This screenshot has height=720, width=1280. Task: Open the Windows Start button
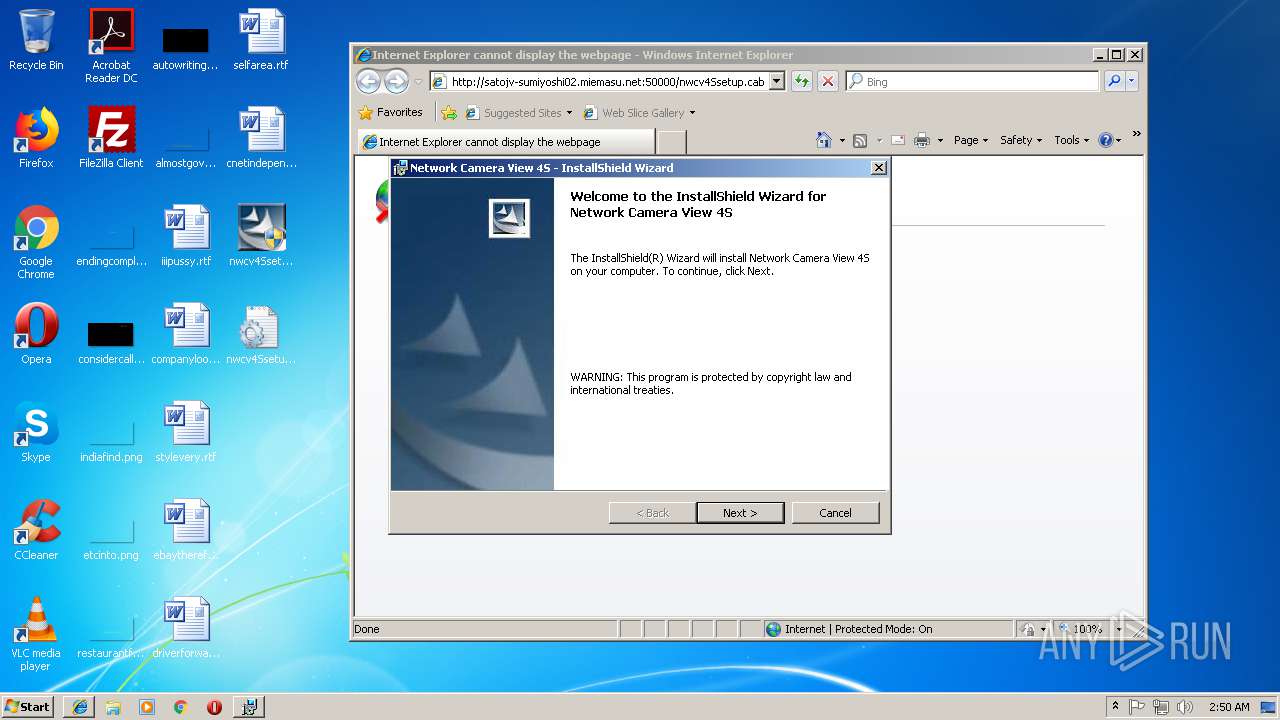(x=28, y=706)
